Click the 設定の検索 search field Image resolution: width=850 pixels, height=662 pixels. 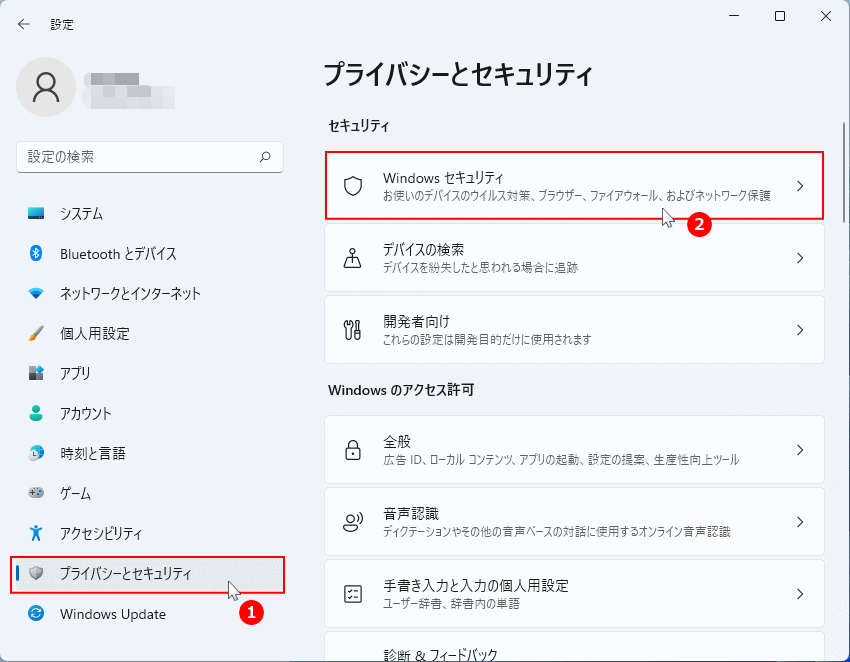(140, 157)
